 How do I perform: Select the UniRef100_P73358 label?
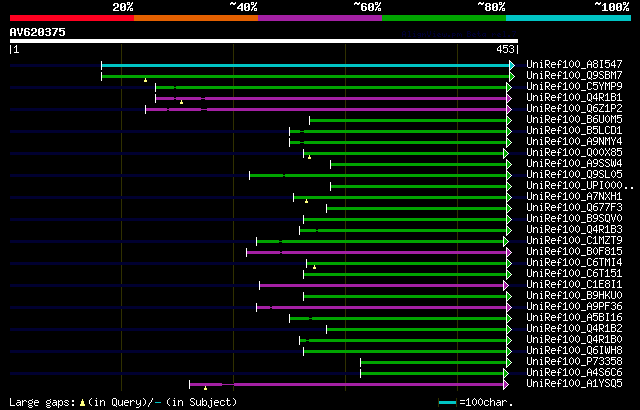tap(574, 362)
